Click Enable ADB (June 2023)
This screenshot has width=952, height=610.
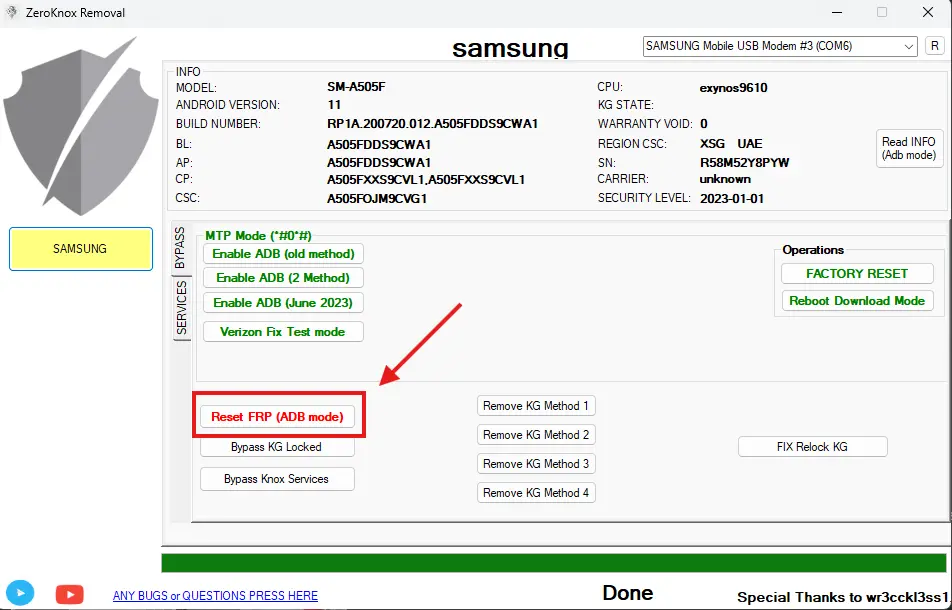point(283,302)
